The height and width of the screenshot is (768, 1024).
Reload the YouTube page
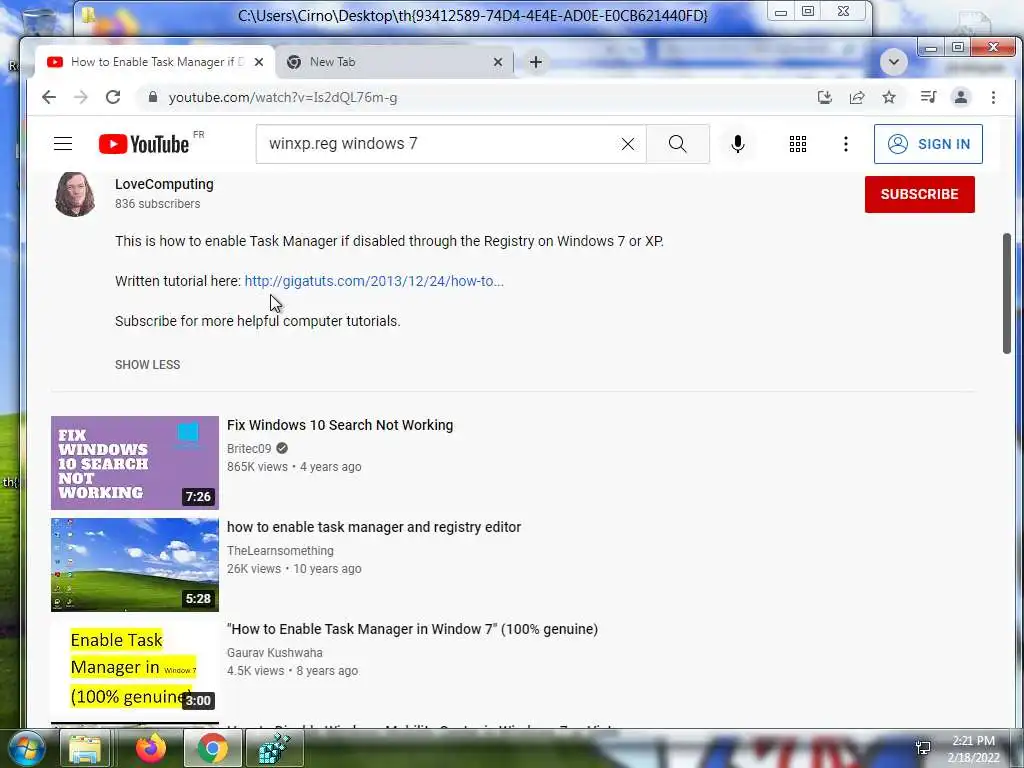point(113,97)
